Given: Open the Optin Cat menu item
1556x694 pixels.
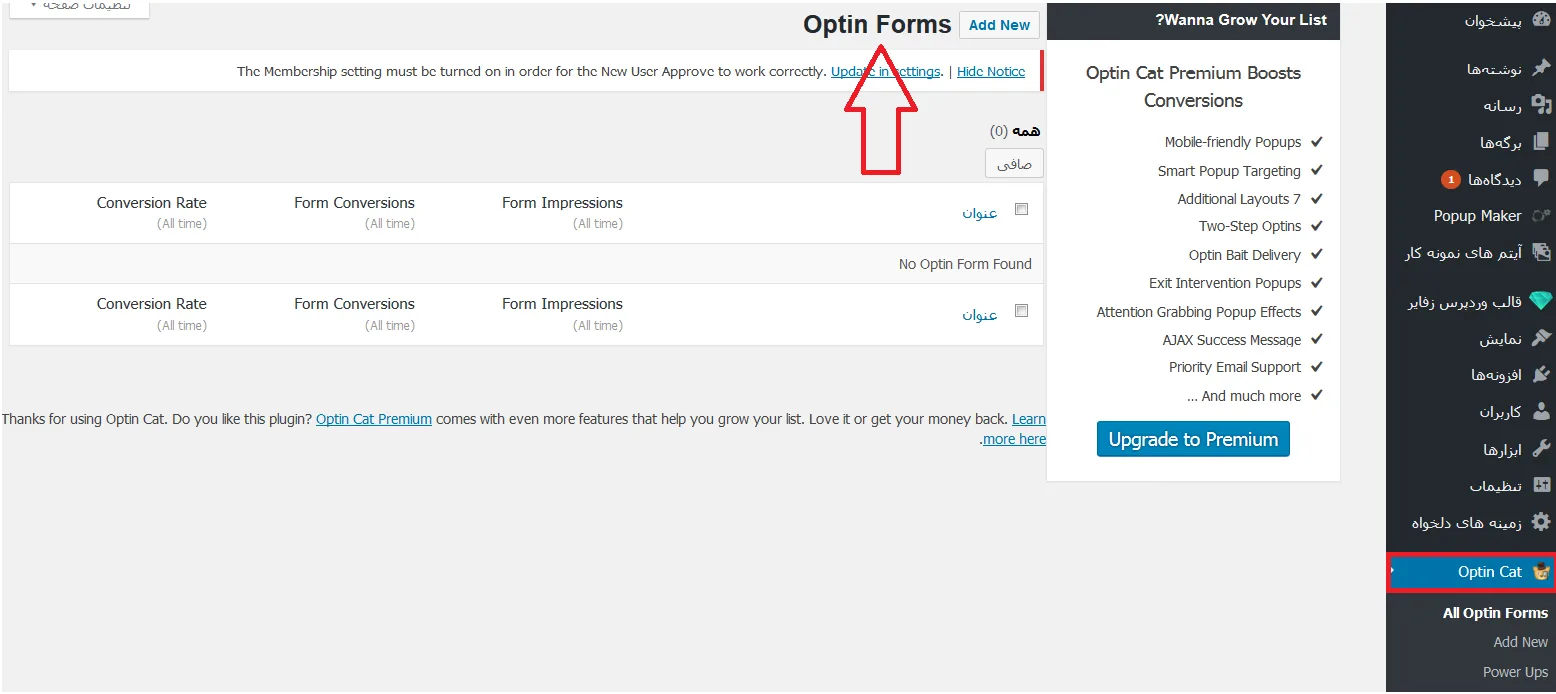Looking at the screenshot, I should (1471, 572).
